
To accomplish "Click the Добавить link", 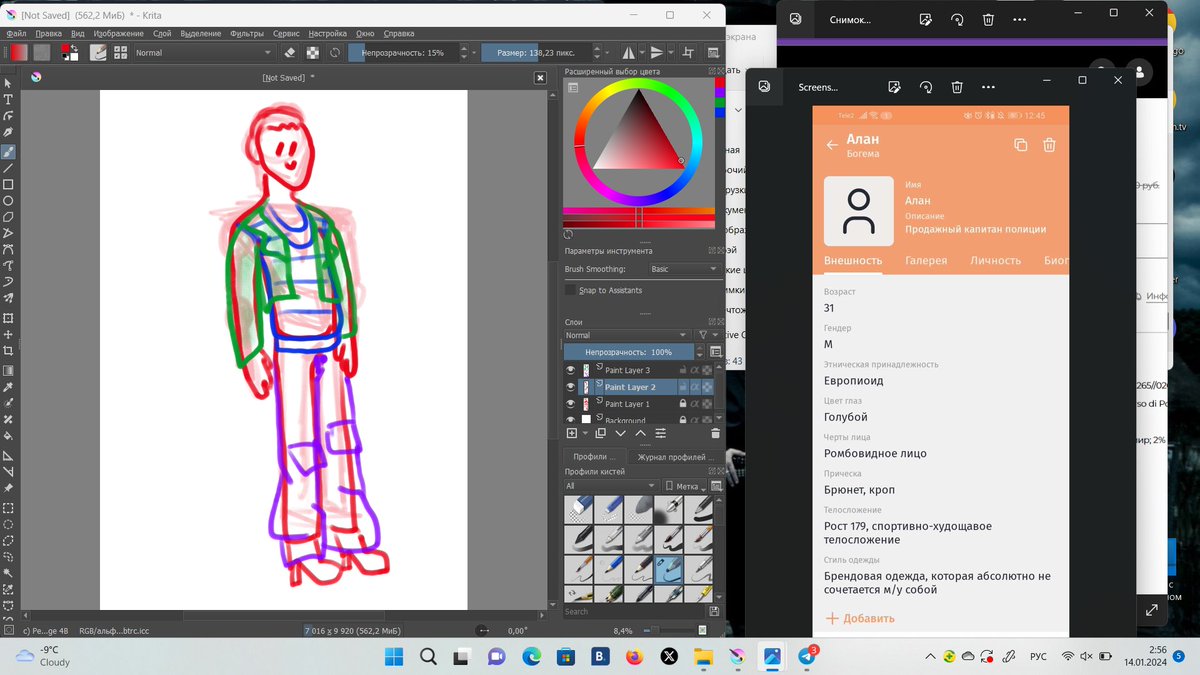I will [x=860, y=618].
